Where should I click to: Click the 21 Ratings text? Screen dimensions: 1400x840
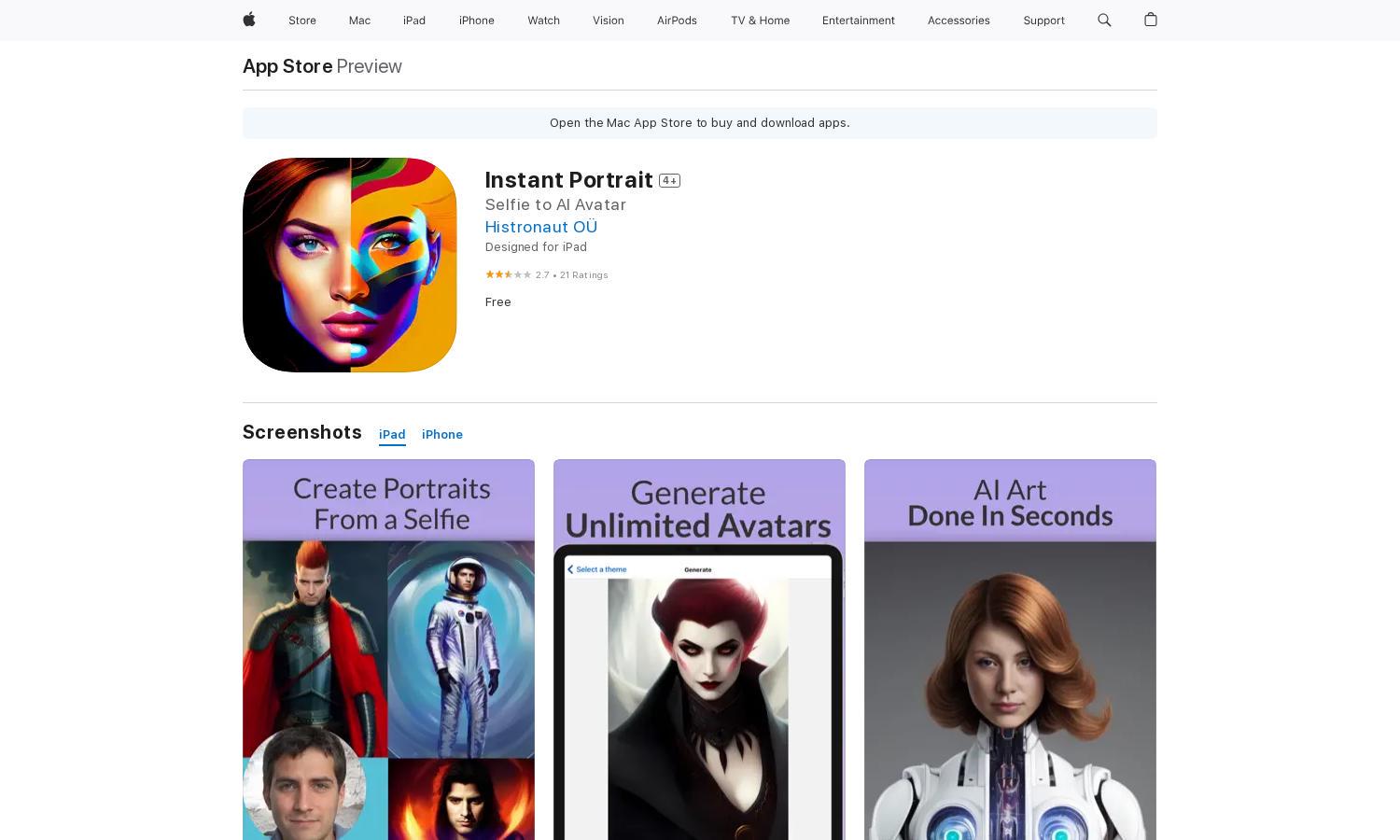click(x=583, y=275)
